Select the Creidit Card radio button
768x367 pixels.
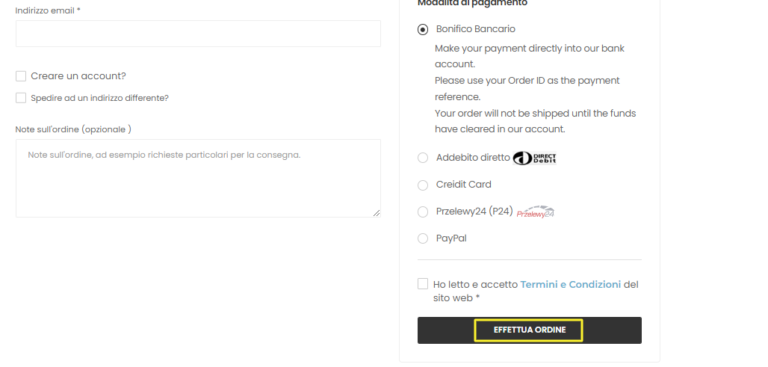pyautogui.click(x=423, y=185)
